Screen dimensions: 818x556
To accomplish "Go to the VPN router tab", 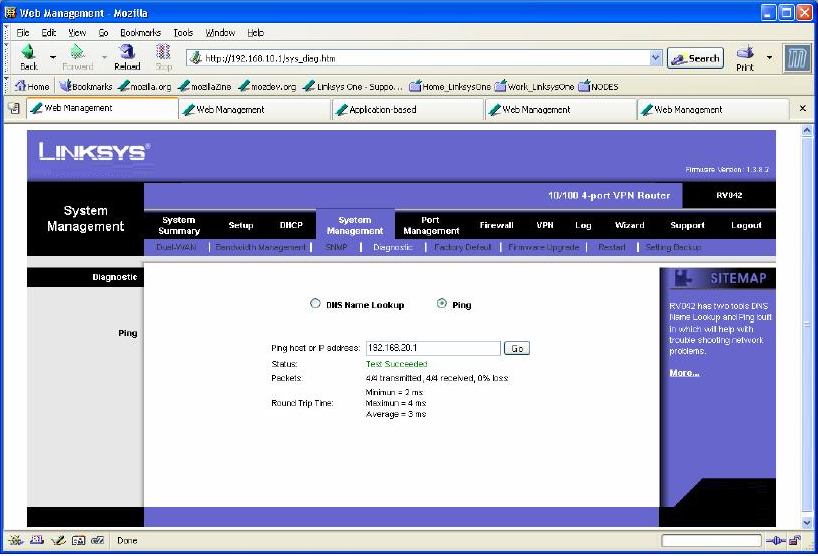I will point(545,225).
